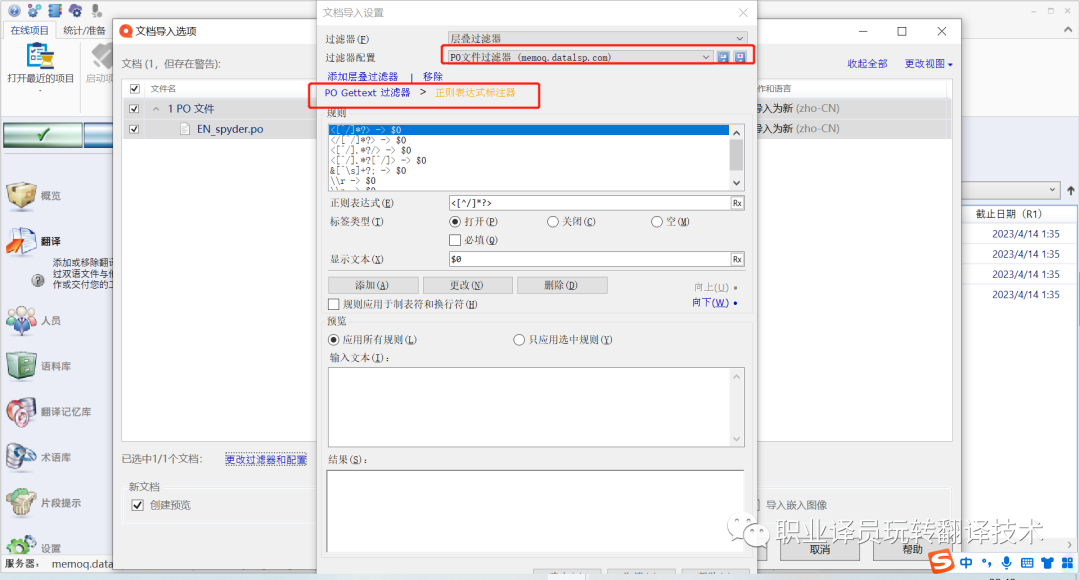Image resolution: width=1080 pixels, height=580 pixels.
Task: Click the rules list scroll-up arrow
Action: (736, 132)
